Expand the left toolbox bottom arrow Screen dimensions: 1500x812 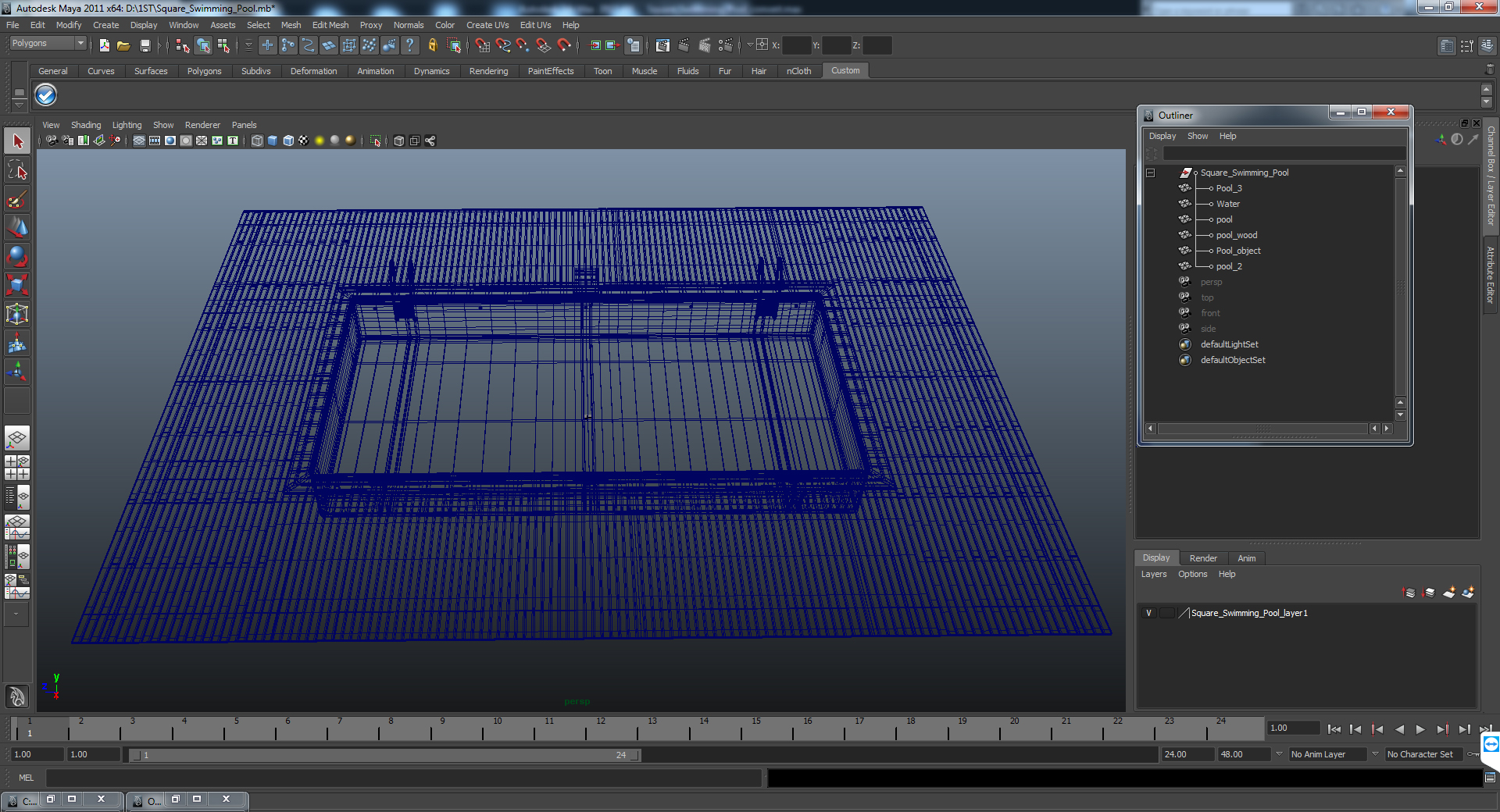pyautogui.click(x=17, y=614)
